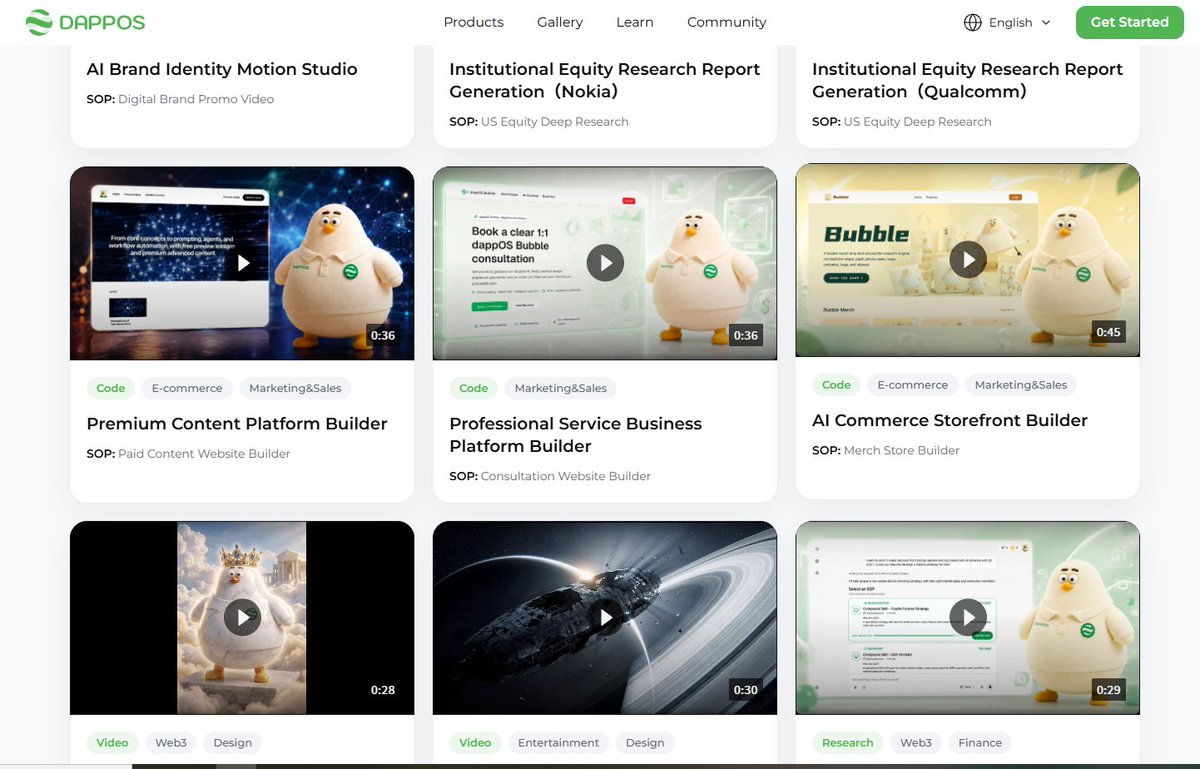This screenshot has height=769, width=1200.
Task: Select Marketing&Sales tag on Premium Content card
Action: 295,388
